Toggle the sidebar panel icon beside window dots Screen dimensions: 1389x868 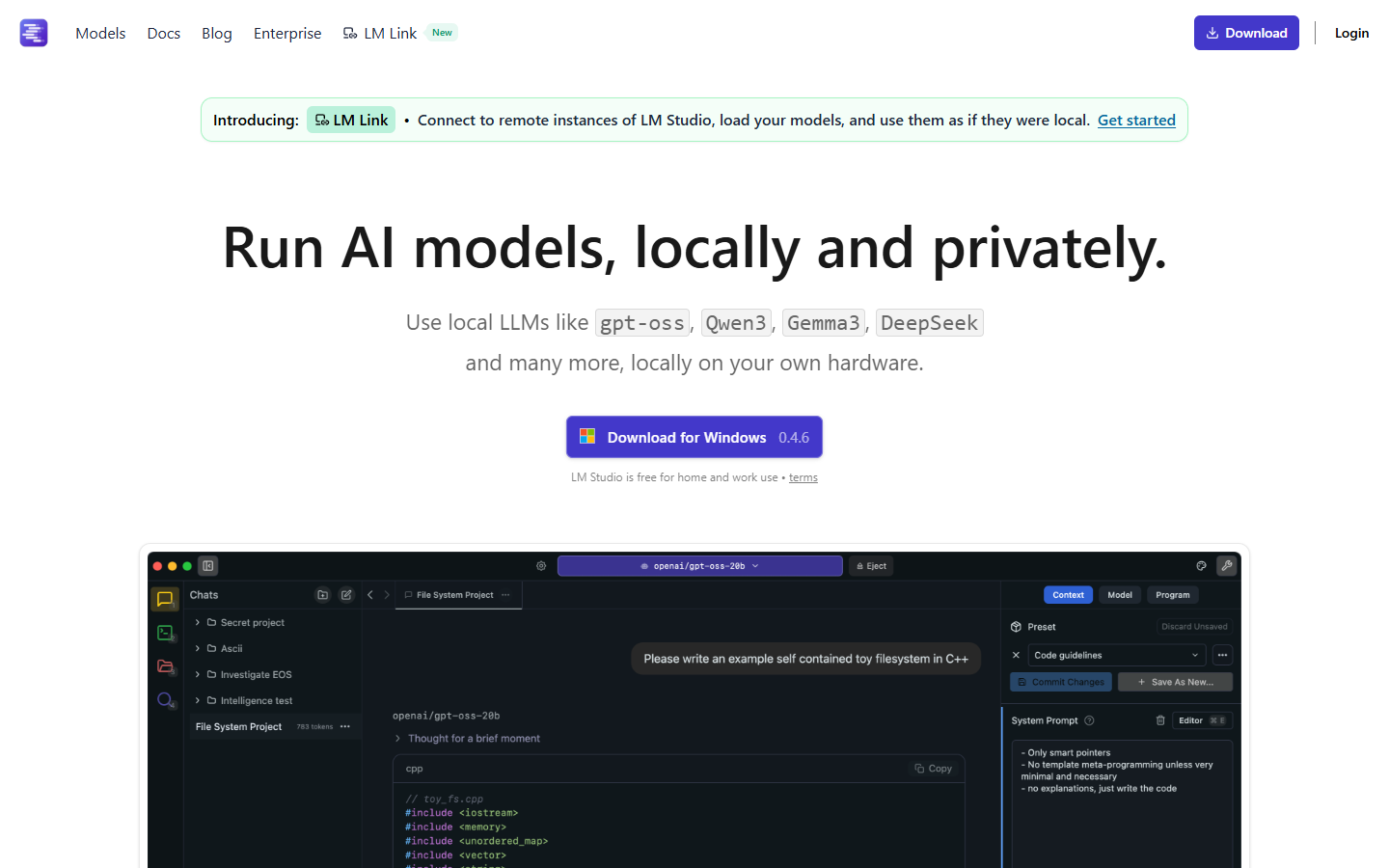point(208,566)
